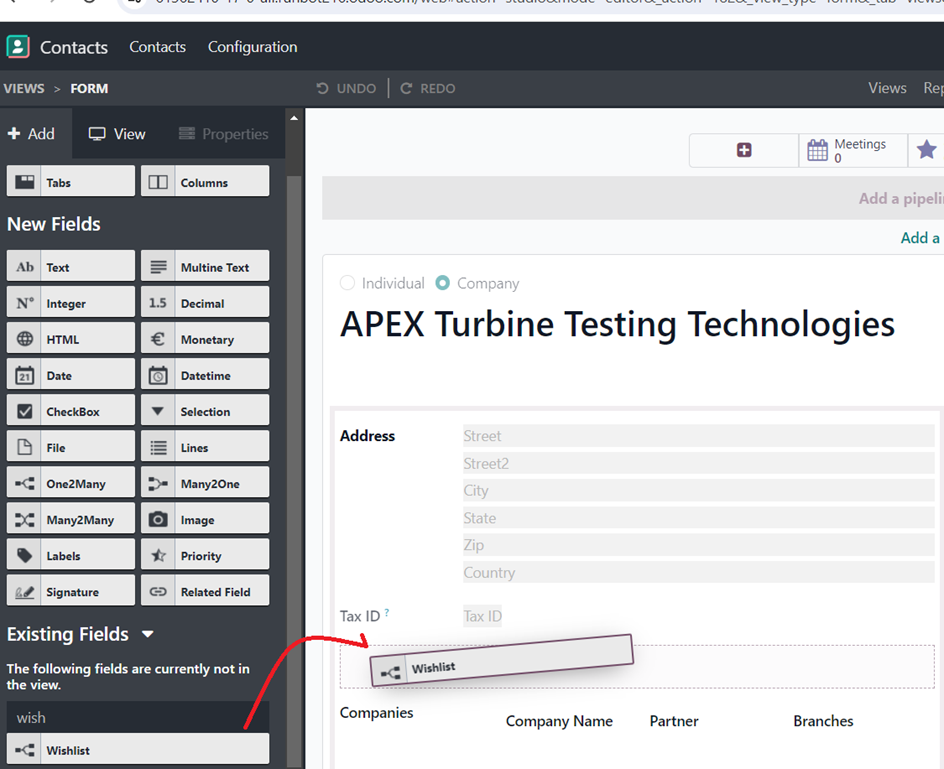Select the Integer new field
Image resolution: width=944 pixels, height=769 pixels.
(x=71, y=303)
